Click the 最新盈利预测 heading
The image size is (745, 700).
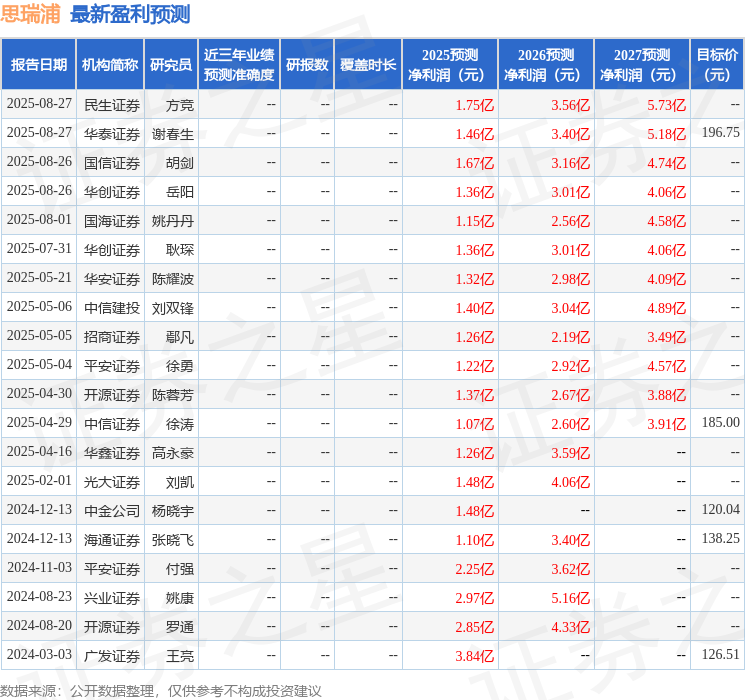point(130,14)
